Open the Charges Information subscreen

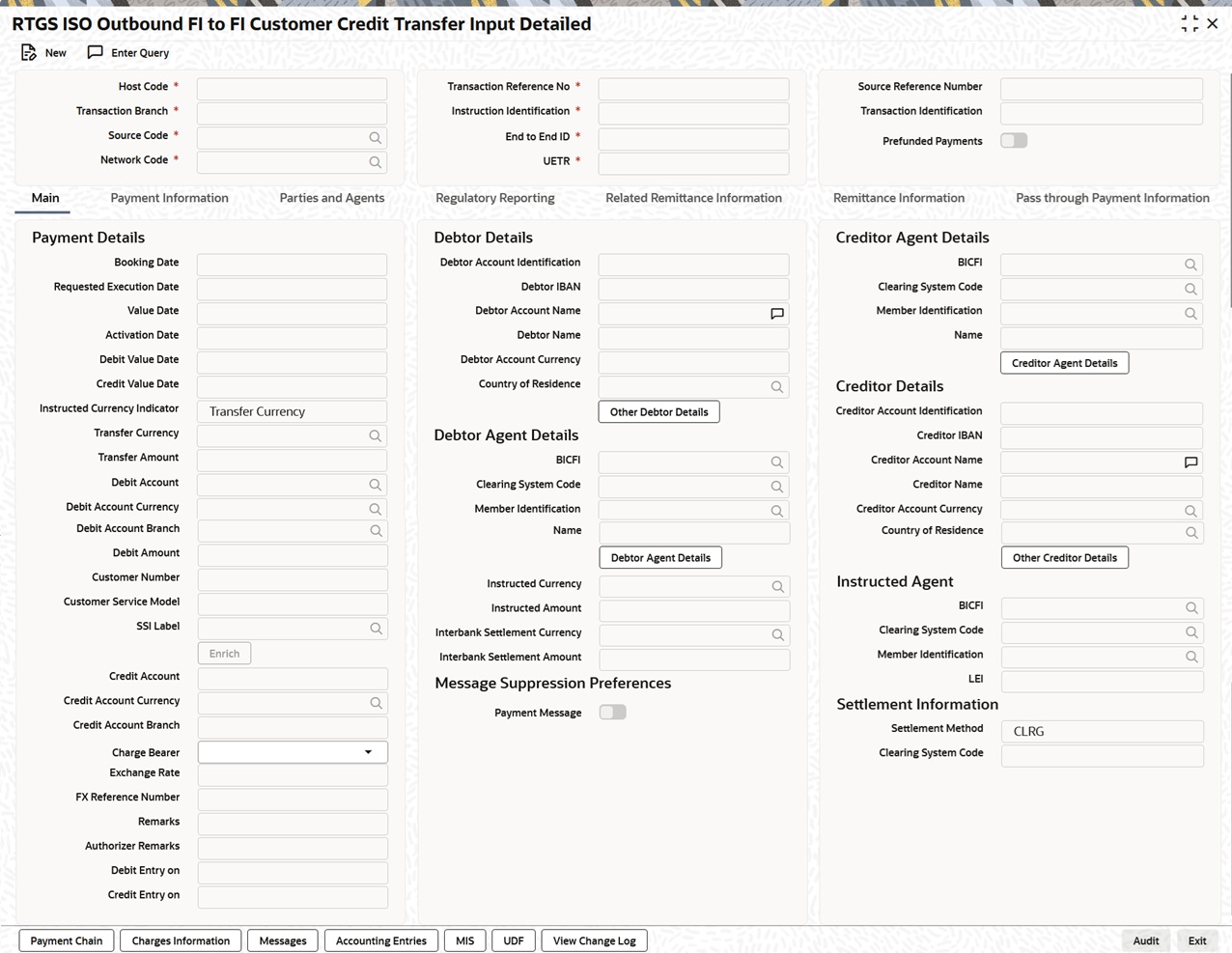click(x=181, y=940)
